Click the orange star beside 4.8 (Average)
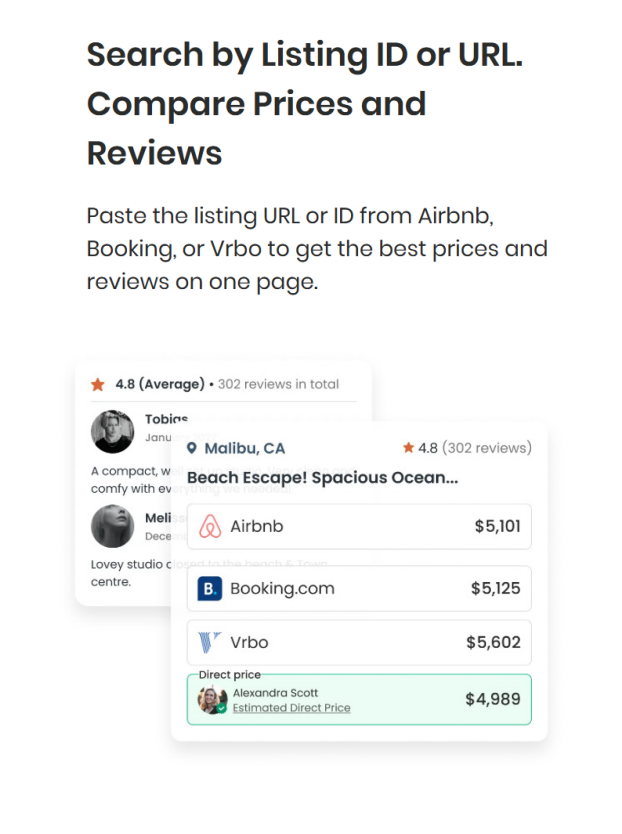Viewport: 622px width, 834px height. 98,384
